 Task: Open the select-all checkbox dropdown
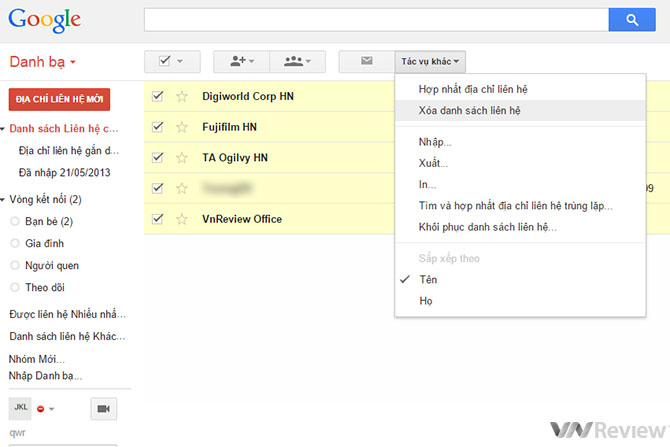pos(172,61)
